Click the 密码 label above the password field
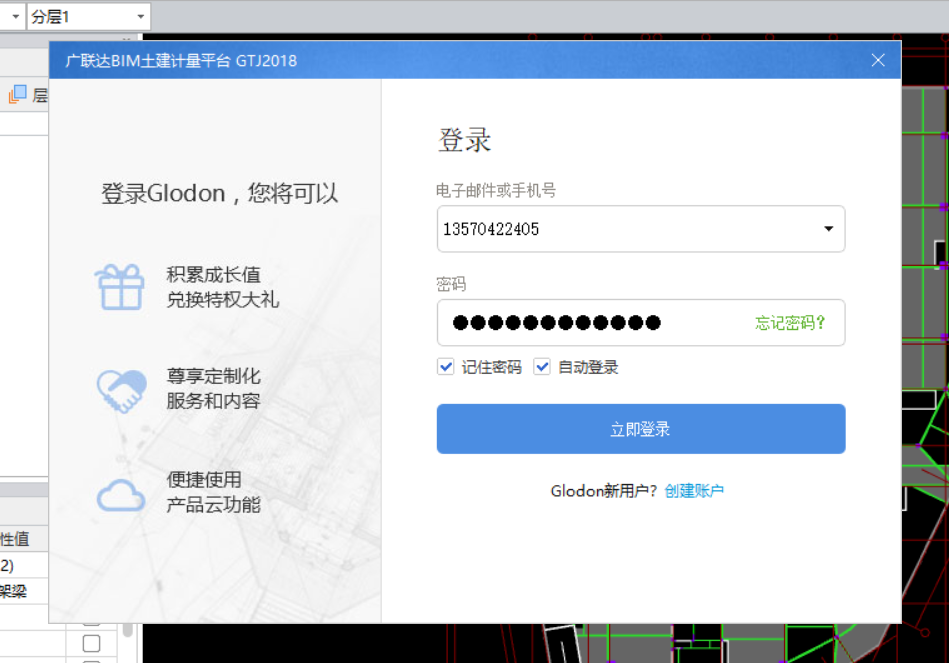The width and height of the screenshot is (949, 663). tap(451, 284)
